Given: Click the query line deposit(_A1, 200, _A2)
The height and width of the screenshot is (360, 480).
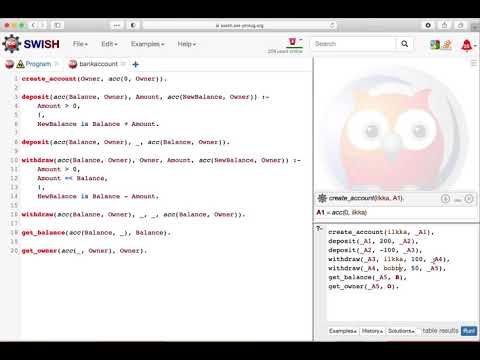Looking at the screenshot, I should (373, 241).
